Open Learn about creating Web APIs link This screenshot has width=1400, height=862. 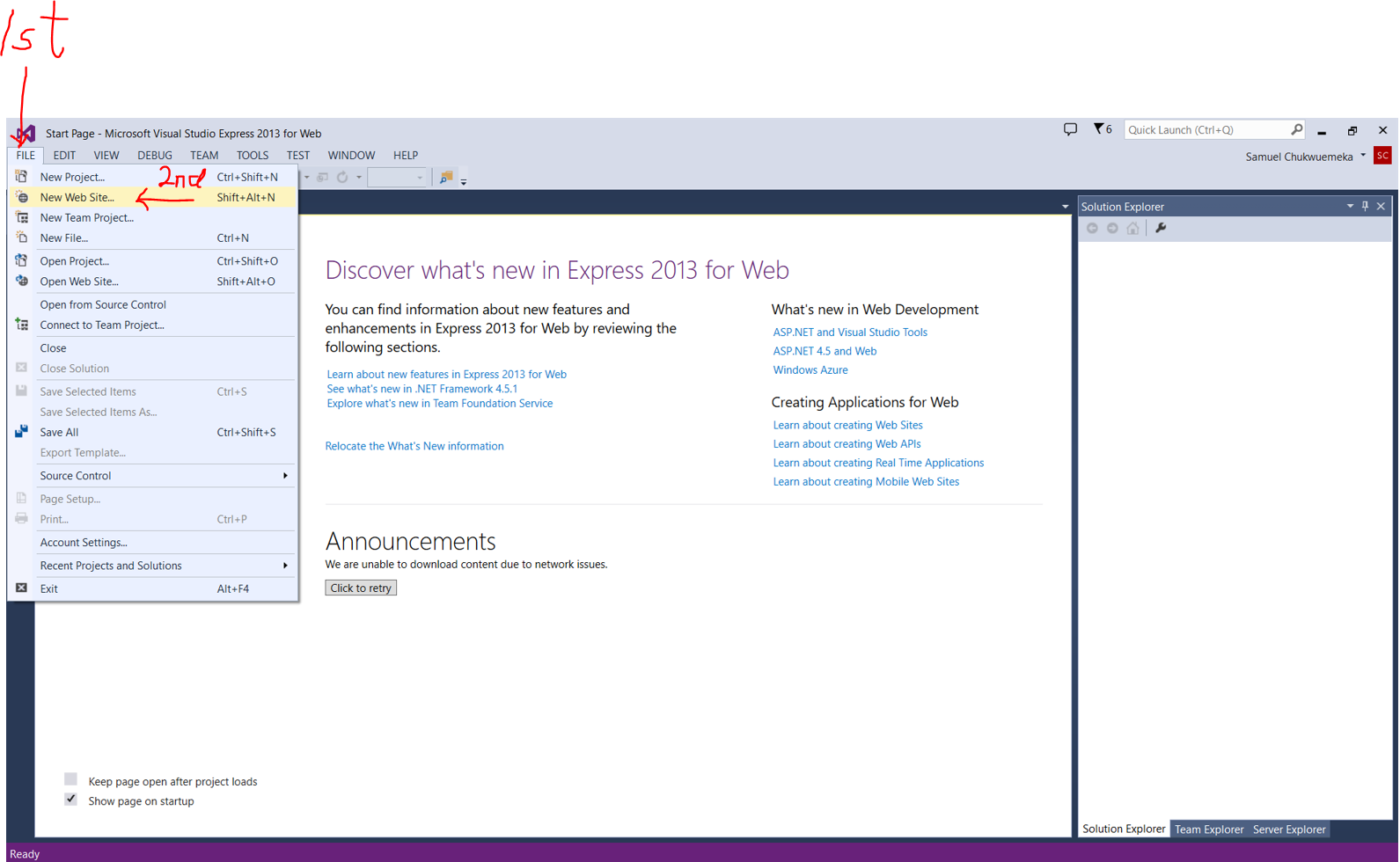847,444
